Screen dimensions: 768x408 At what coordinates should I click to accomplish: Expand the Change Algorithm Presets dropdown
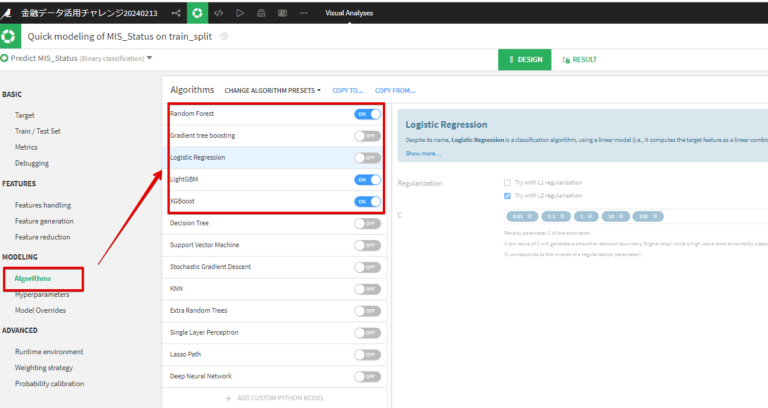(272, 90)
